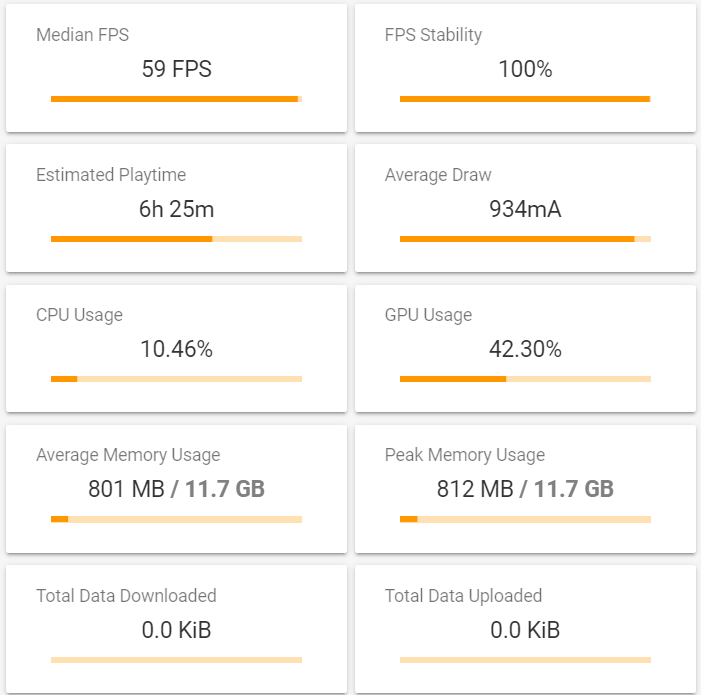The image size is (701, 695).
Task: Select the 100% stability value
Action: click(x=525, y=70)
